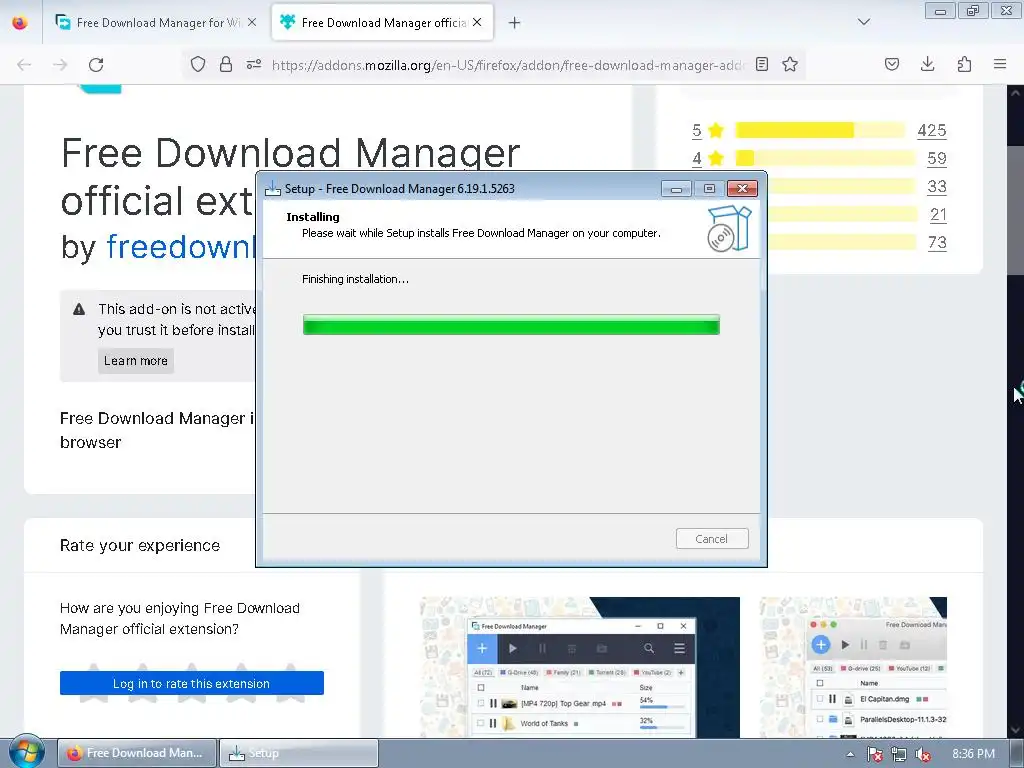Click the four-star rating bar
1024x768 pixels.
[x=825, y=158]
